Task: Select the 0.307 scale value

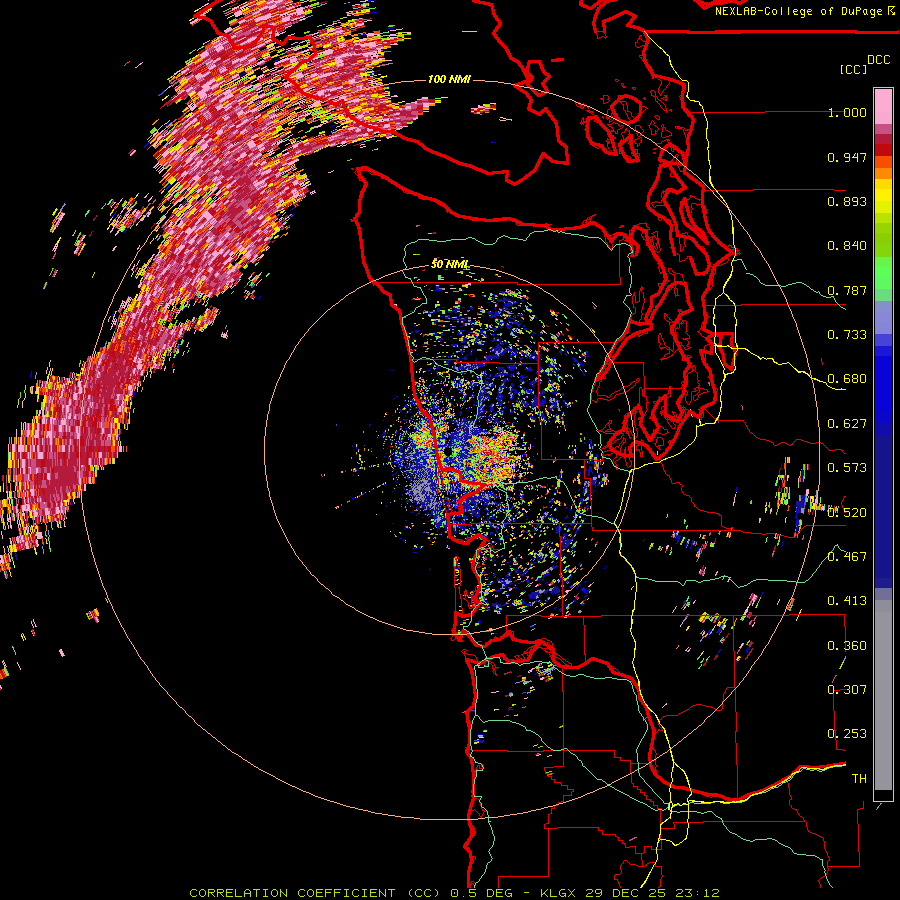Action: click(847, 690)
